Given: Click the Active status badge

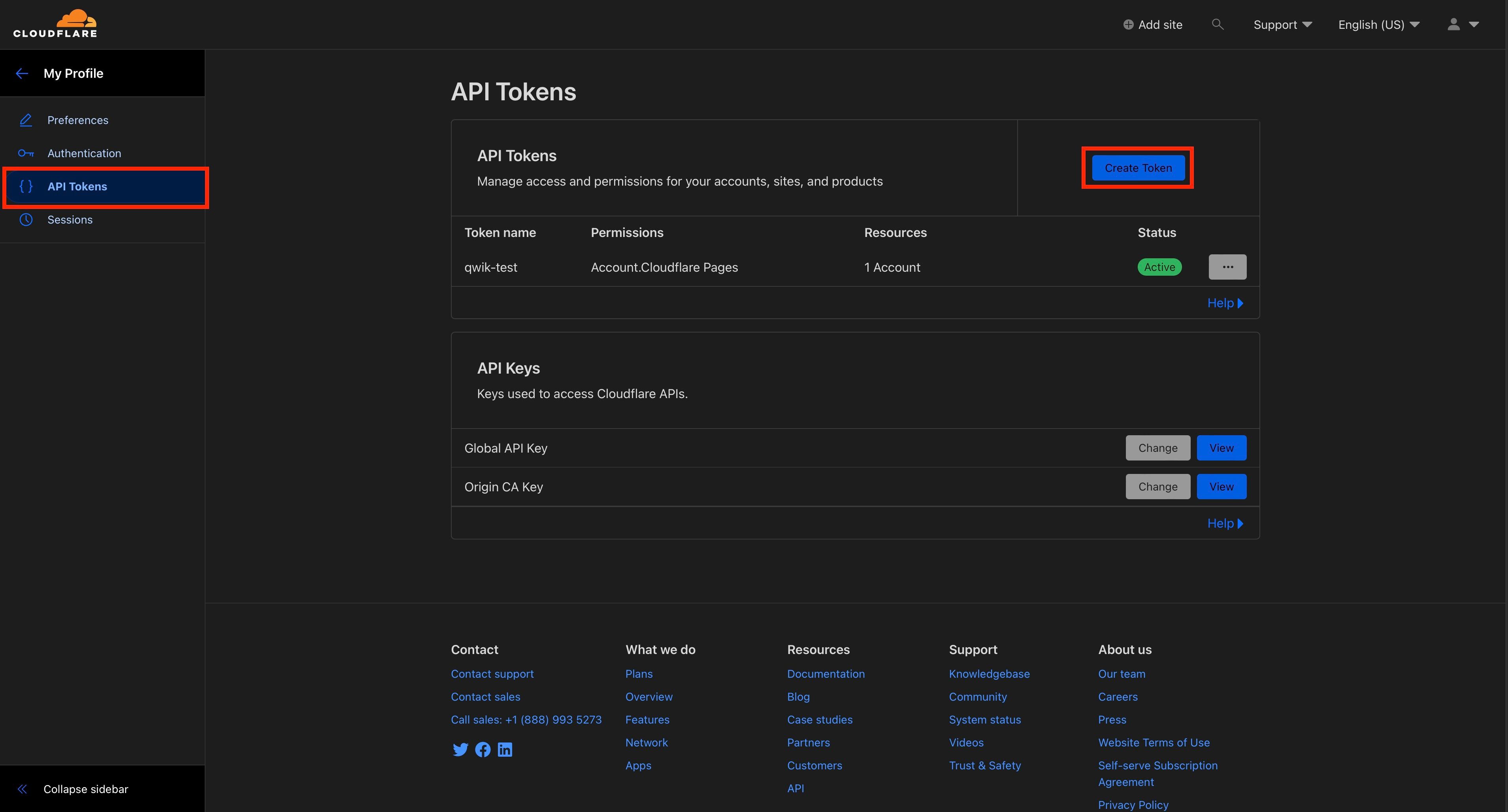Looking at the screenshot, I should (1159, 267).
